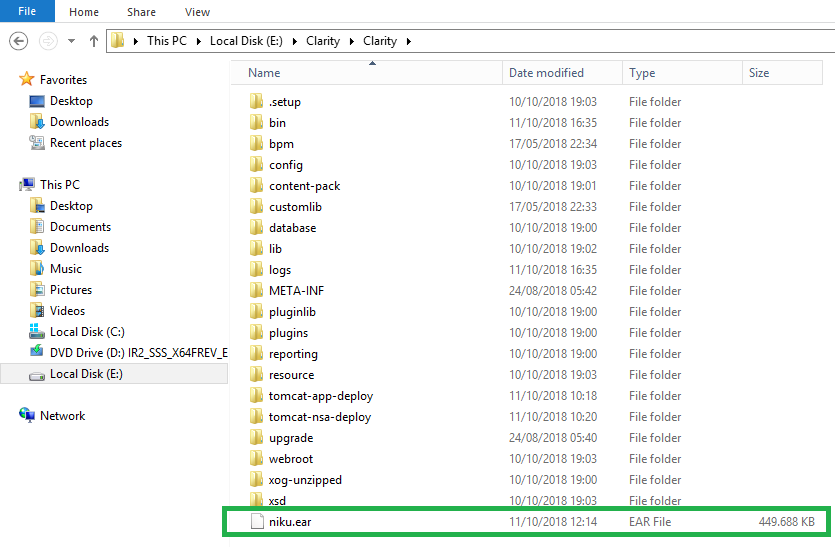Go up one folder level arrow
Screen dimensions: 835x547
click(94, 41)
